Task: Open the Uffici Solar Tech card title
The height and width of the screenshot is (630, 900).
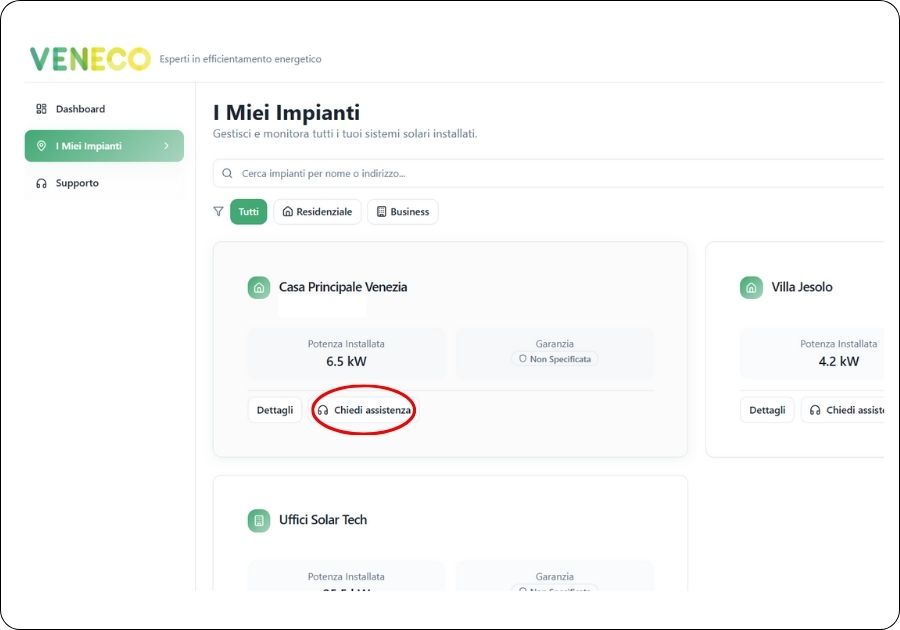Action: [x=322, y=520]
